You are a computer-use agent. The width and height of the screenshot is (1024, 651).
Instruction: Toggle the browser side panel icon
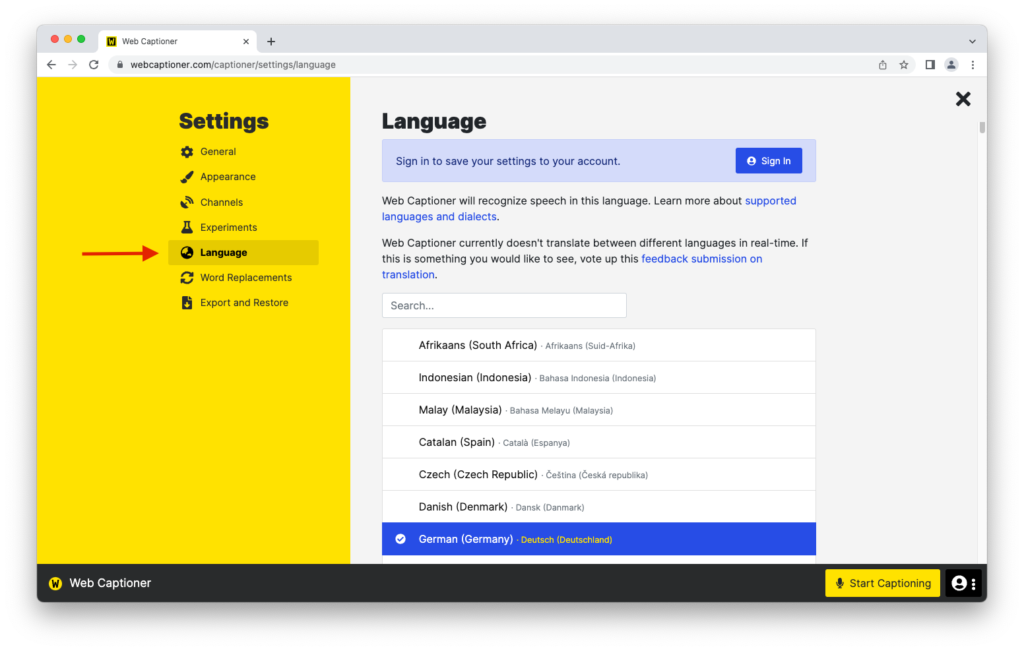pos(930,65)
